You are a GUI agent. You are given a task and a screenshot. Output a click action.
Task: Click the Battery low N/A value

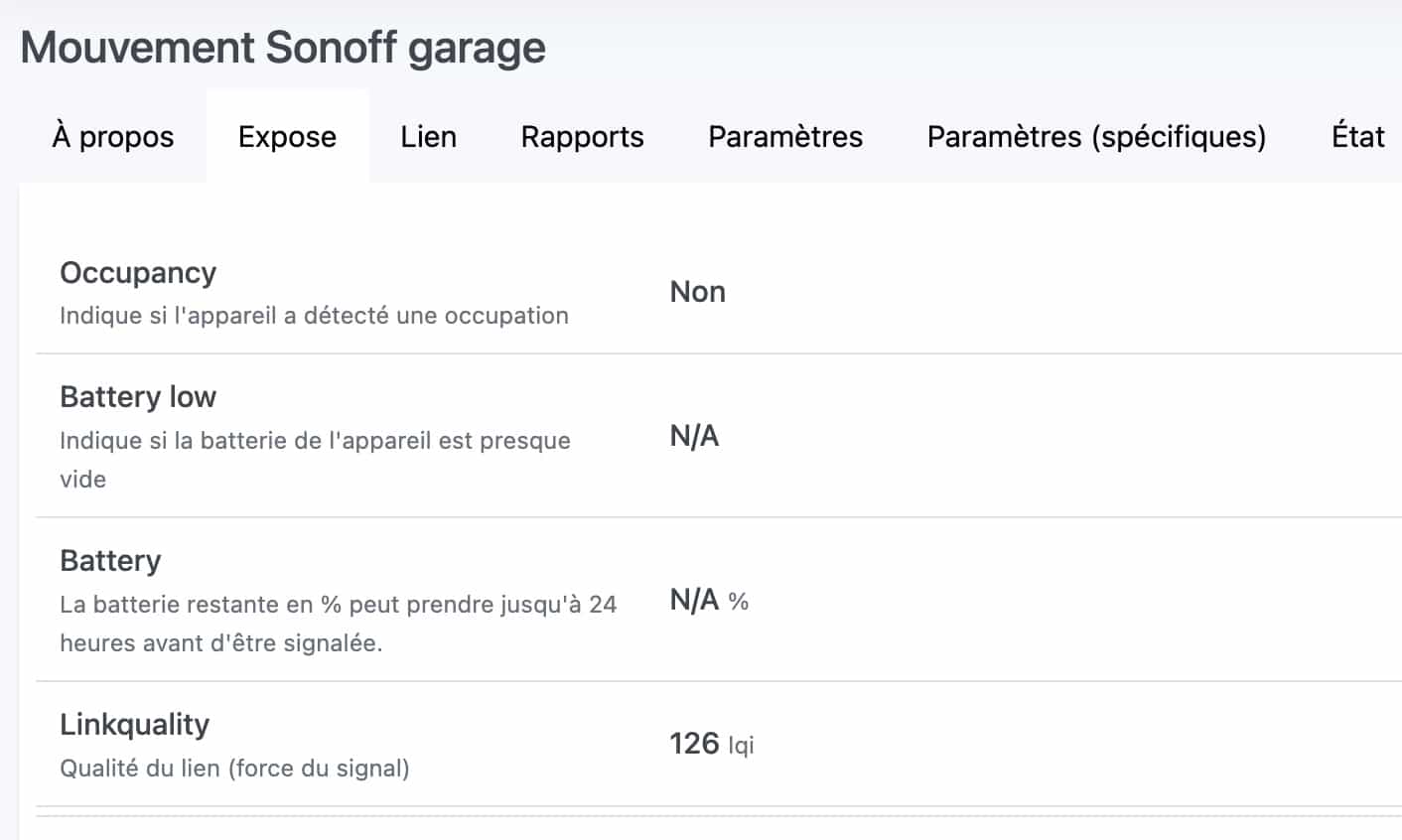695,436
